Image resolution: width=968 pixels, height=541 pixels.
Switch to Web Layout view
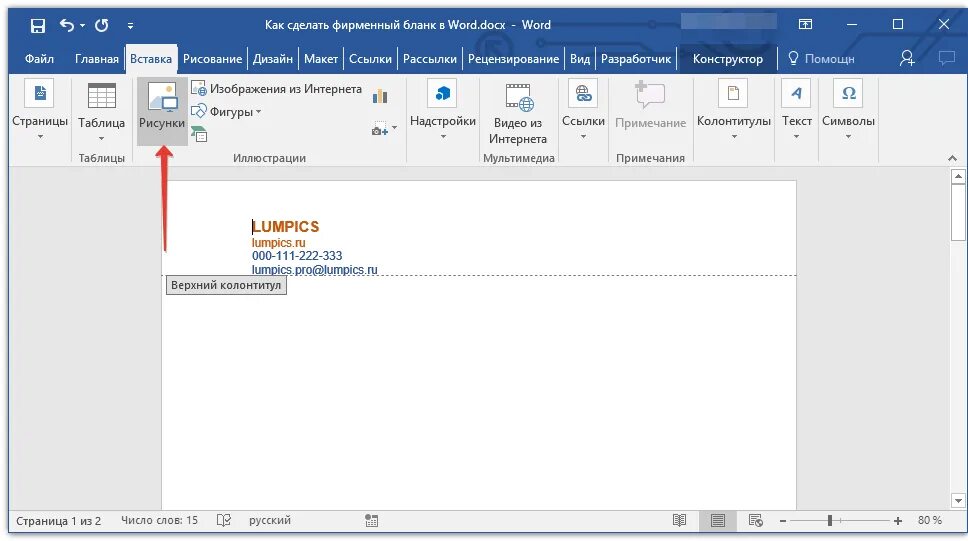click(755, 521)
